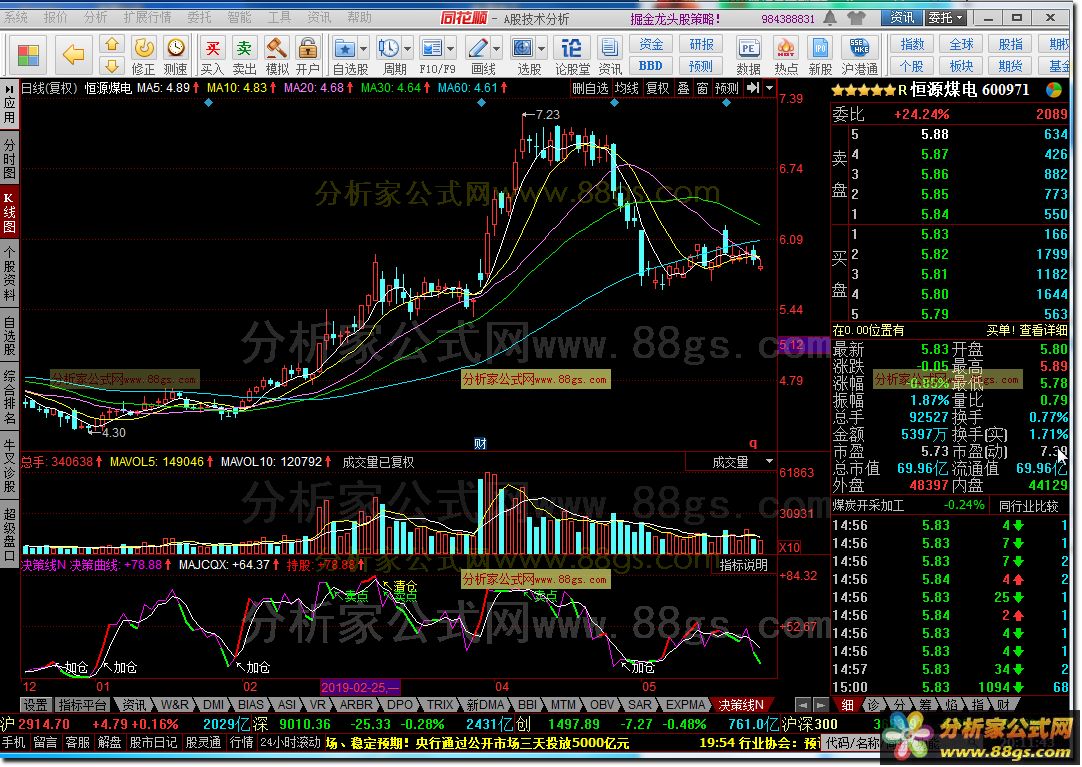Image resolution: width=1082 pixels, height=767 pixels.
Task: Open the 扩展行情 menu
Action: pyautogui.click(x=147, y=17)
